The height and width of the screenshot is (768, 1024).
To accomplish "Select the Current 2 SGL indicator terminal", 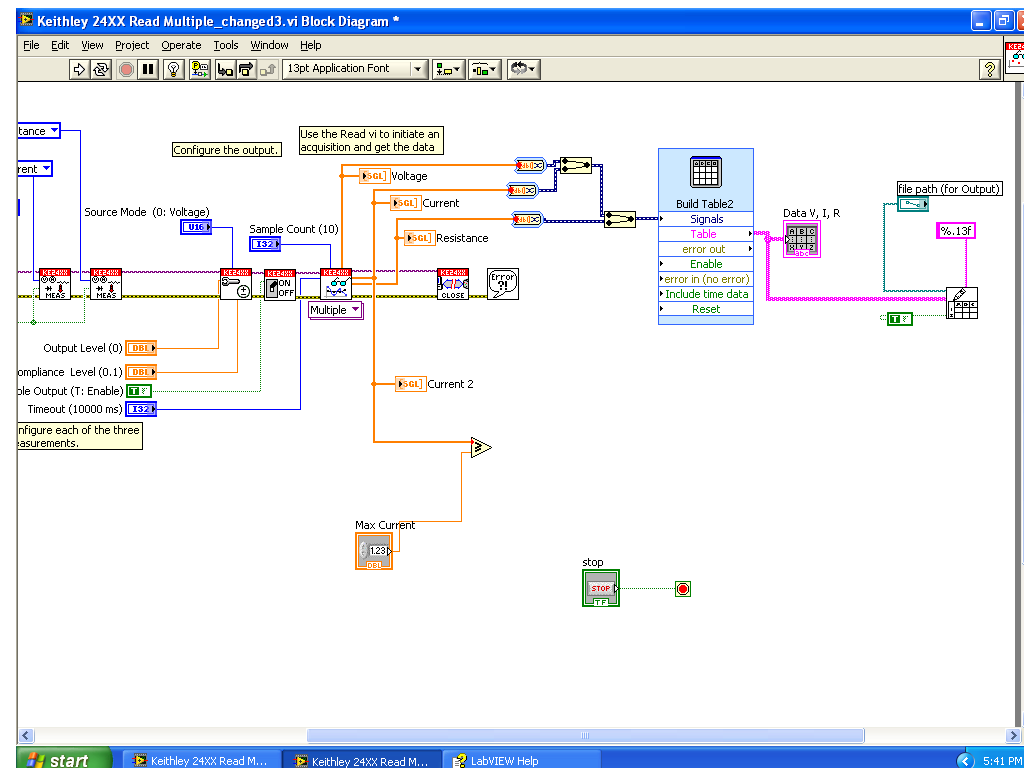I will coord(410,384).
